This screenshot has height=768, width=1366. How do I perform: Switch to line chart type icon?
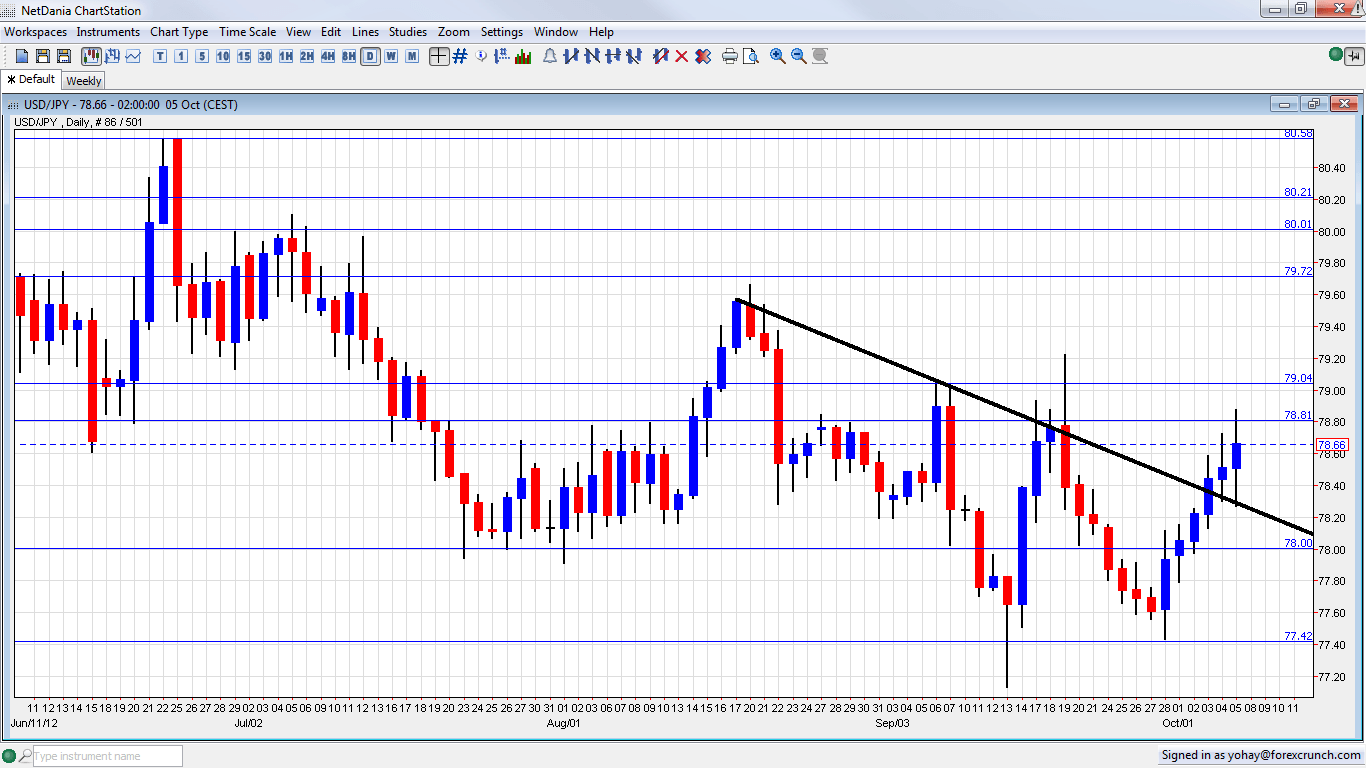[133, 56]
